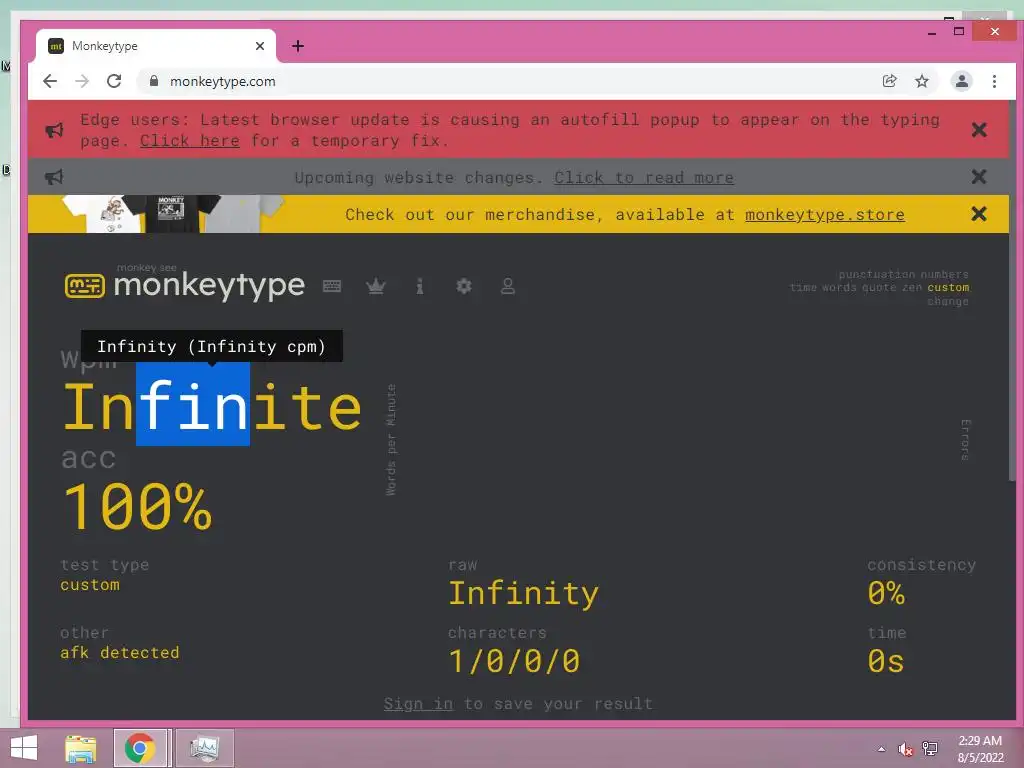The width and height of the screenshot is (1024, 768).
Task: Click the monkeytype.com address bar
Action: pos(509,81)
